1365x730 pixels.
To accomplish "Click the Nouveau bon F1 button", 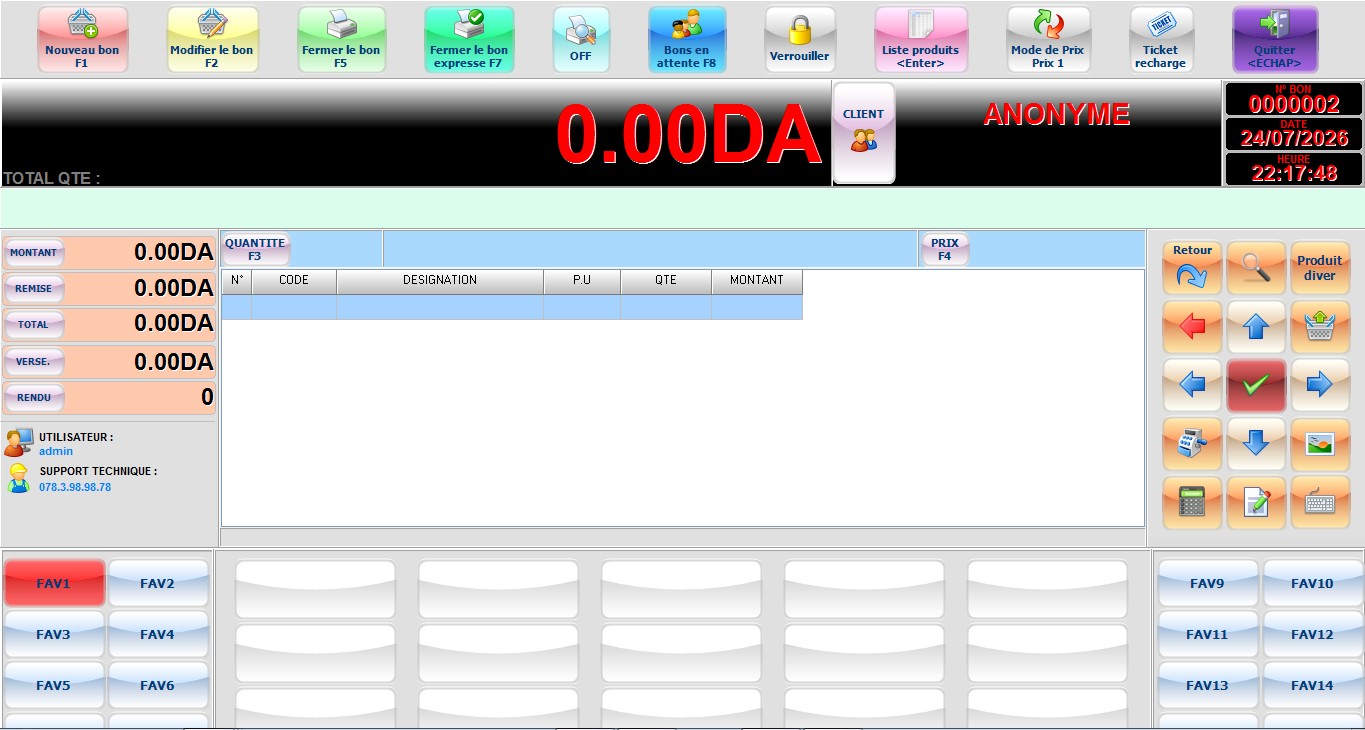I will click(82, 40).
